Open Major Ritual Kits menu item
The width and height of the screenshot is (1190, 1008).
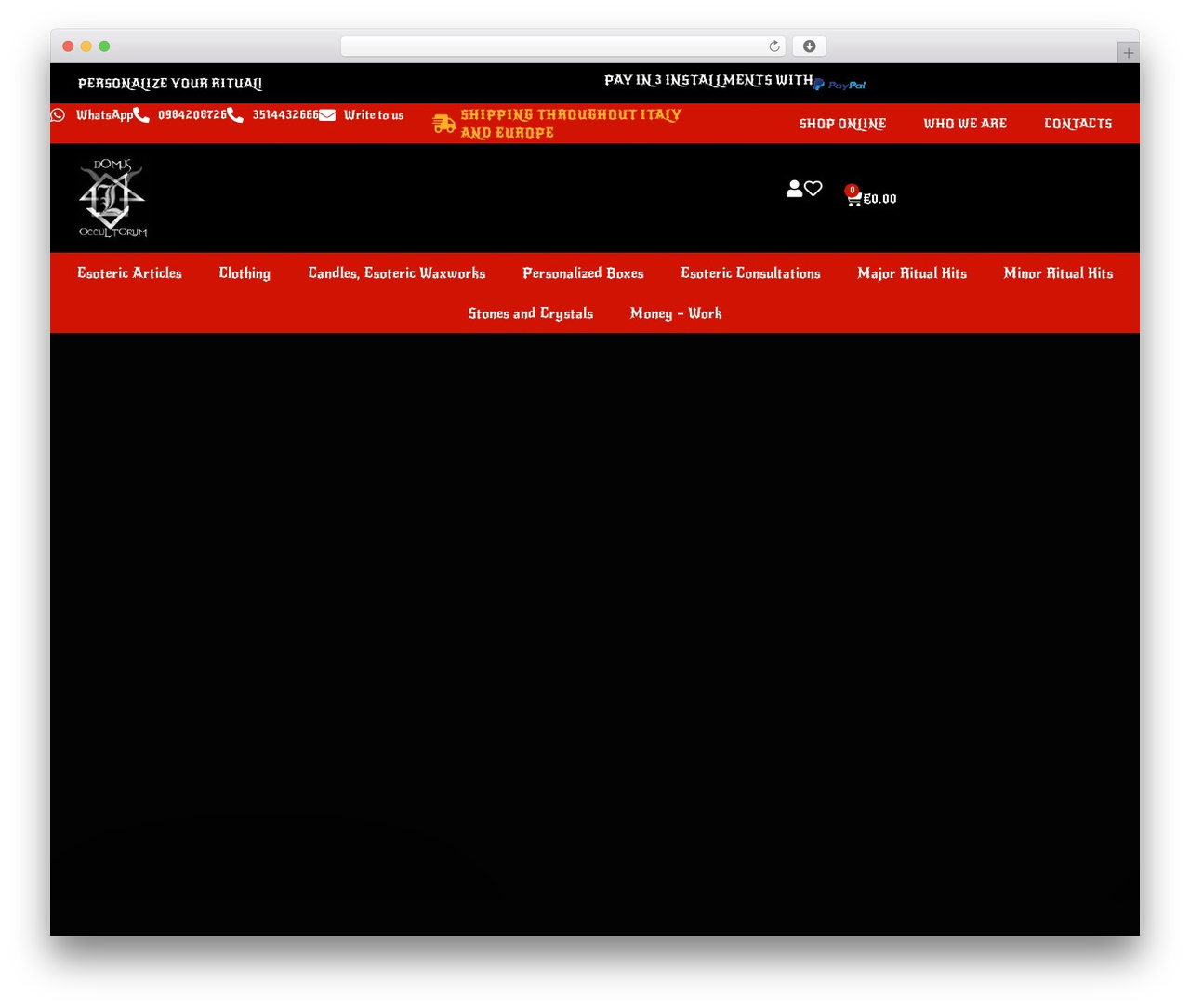pyautogui.click(x=912, y=273)
